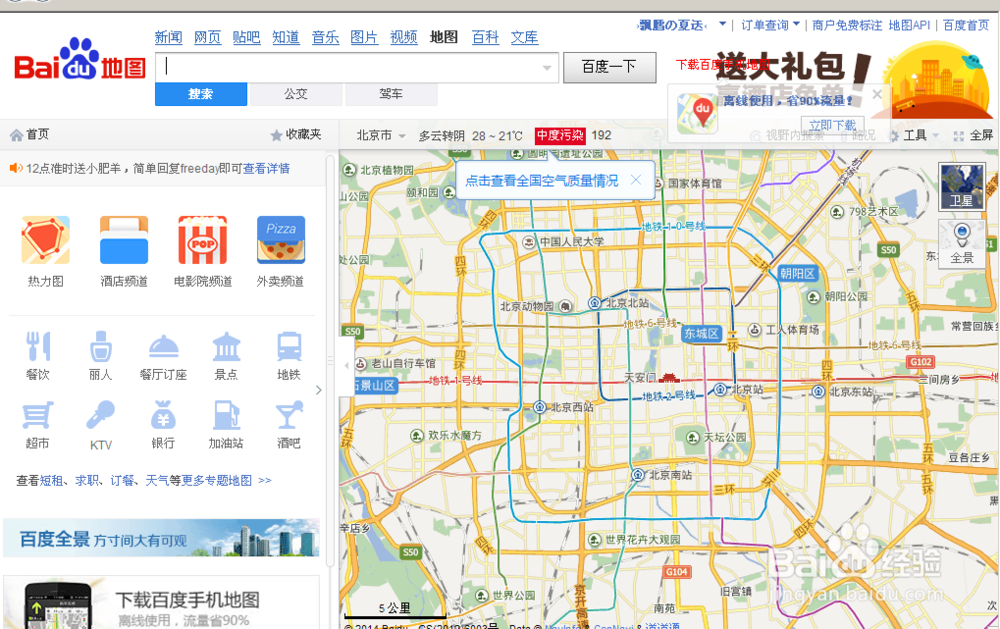The width and height of the screenshot is (1000, 629).
Task: Select the 餐饮 dining category icon
Action: pyautogui.click(x=38, y=347)
